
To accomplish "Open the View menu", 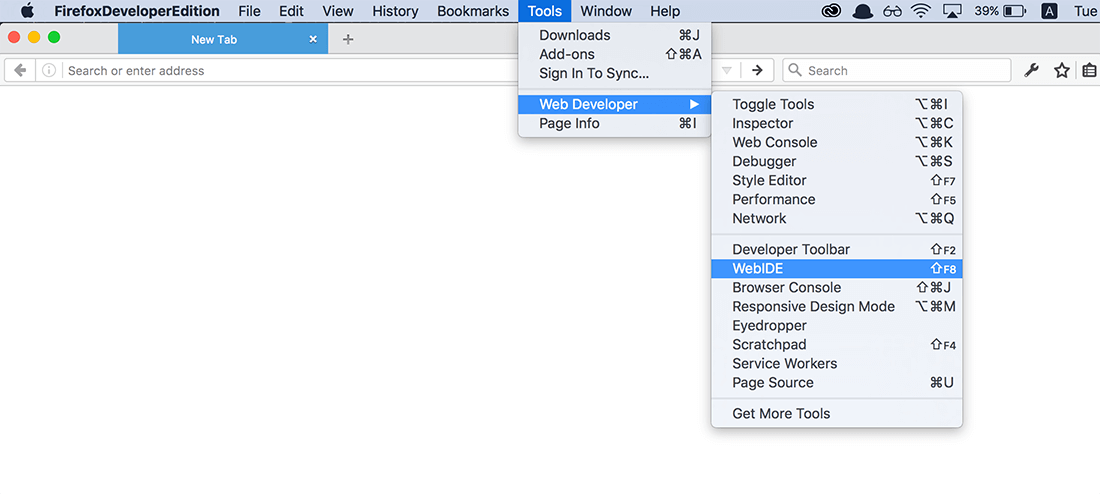I will coord(337,11).
